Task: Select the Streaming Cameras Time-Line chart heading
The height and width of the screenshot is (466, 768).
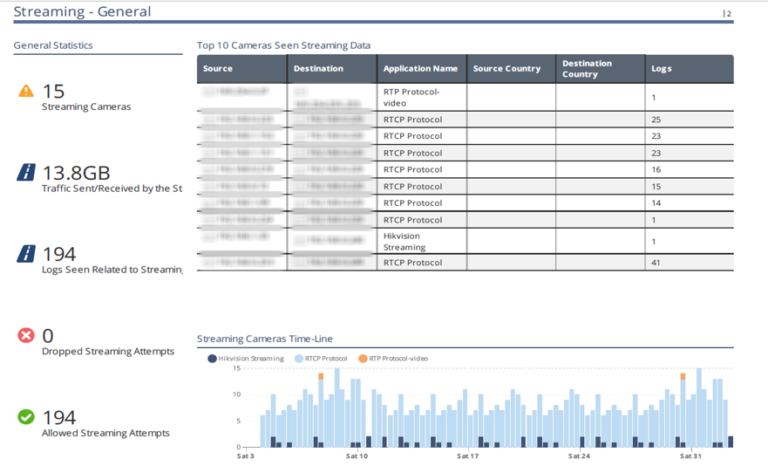Action: click(x=264, y=339)
